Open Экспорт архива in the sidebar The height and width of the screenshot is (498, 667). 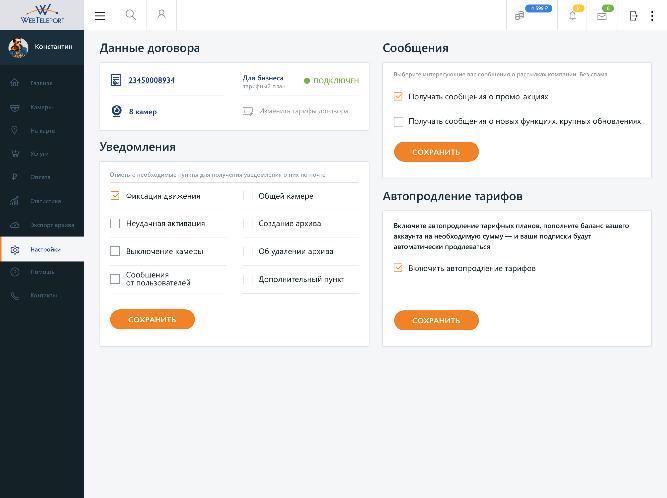click(42, 225)
